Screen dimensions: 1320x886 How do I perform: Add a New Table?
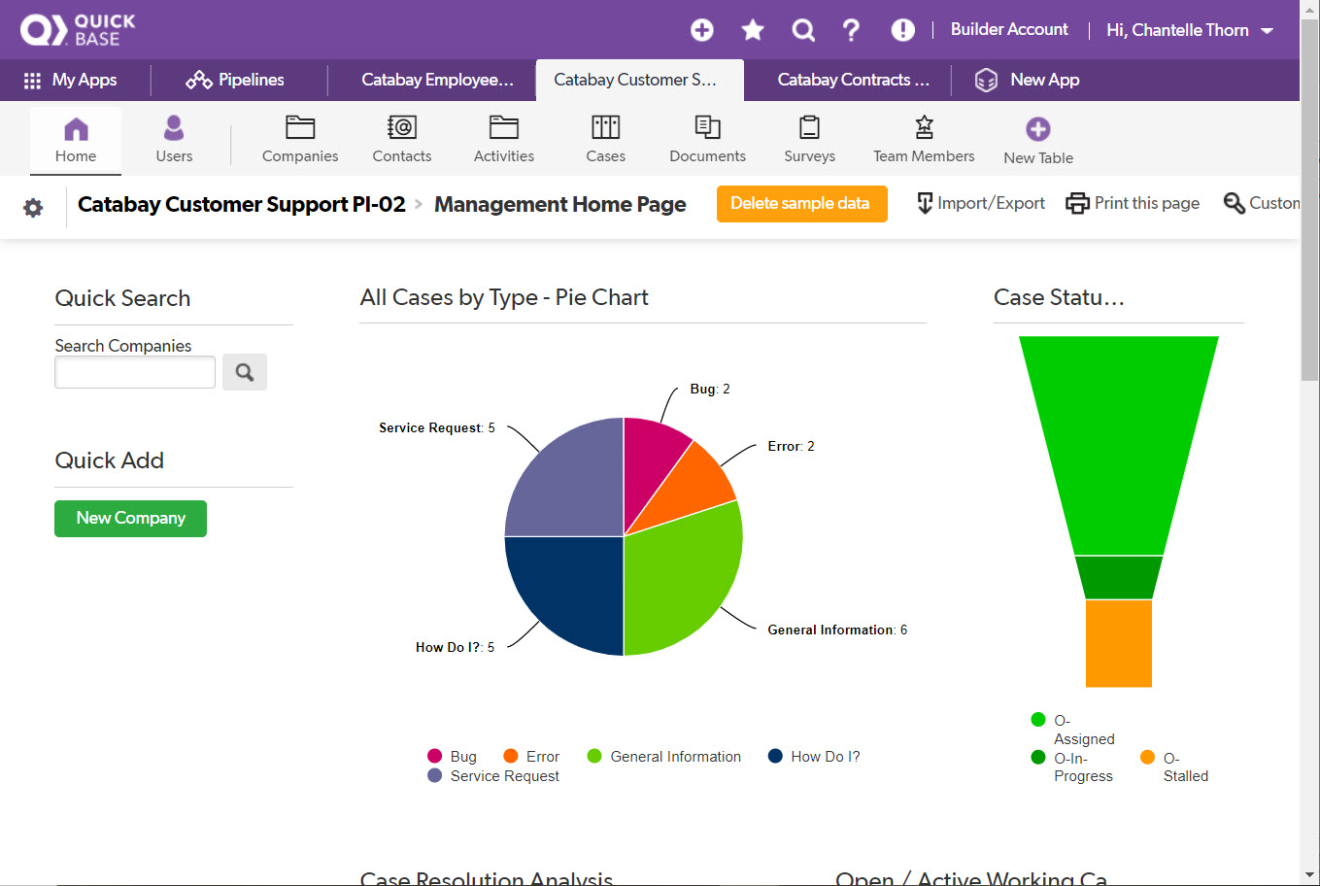pos(1038,140)
